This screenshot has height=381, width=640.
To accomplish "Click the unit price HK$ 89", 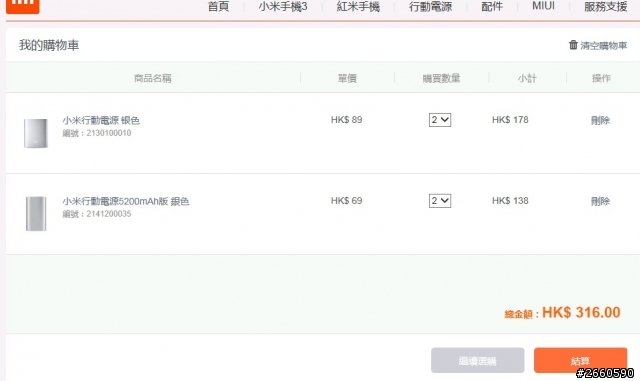I will [x=347, y=120].
